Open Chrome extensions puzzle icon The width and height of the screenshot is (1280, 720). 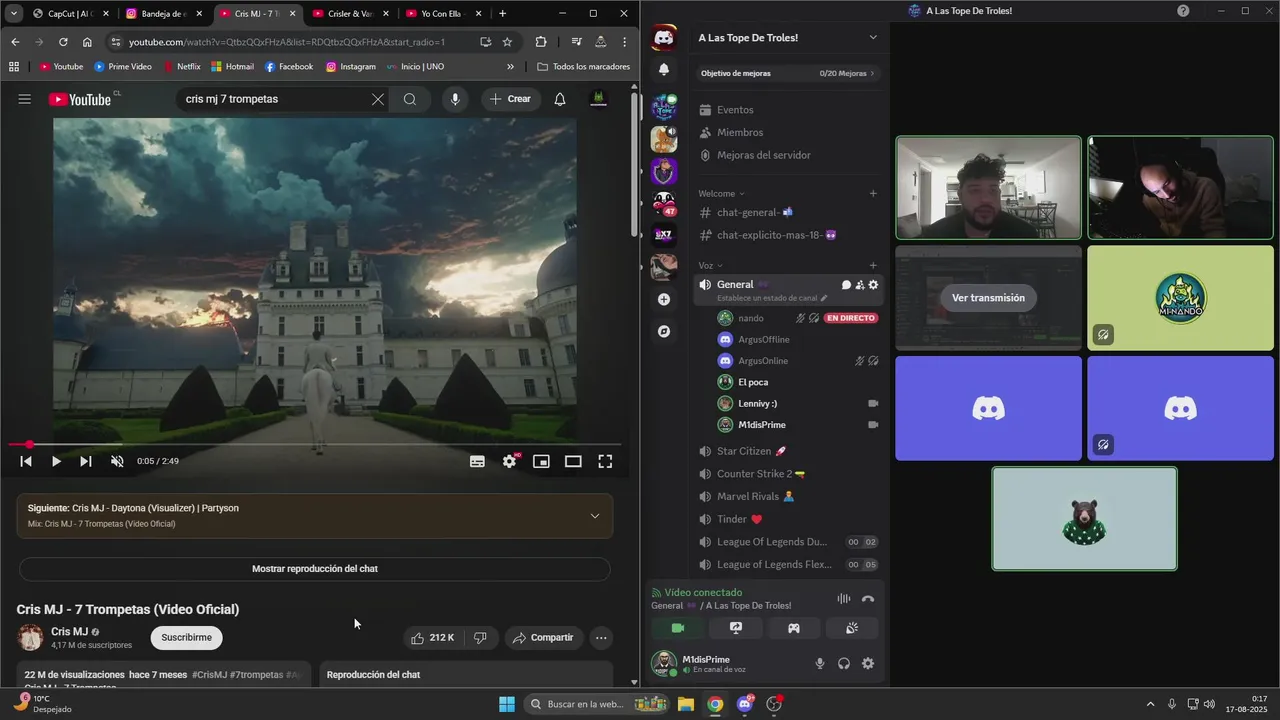click(541, 42)
